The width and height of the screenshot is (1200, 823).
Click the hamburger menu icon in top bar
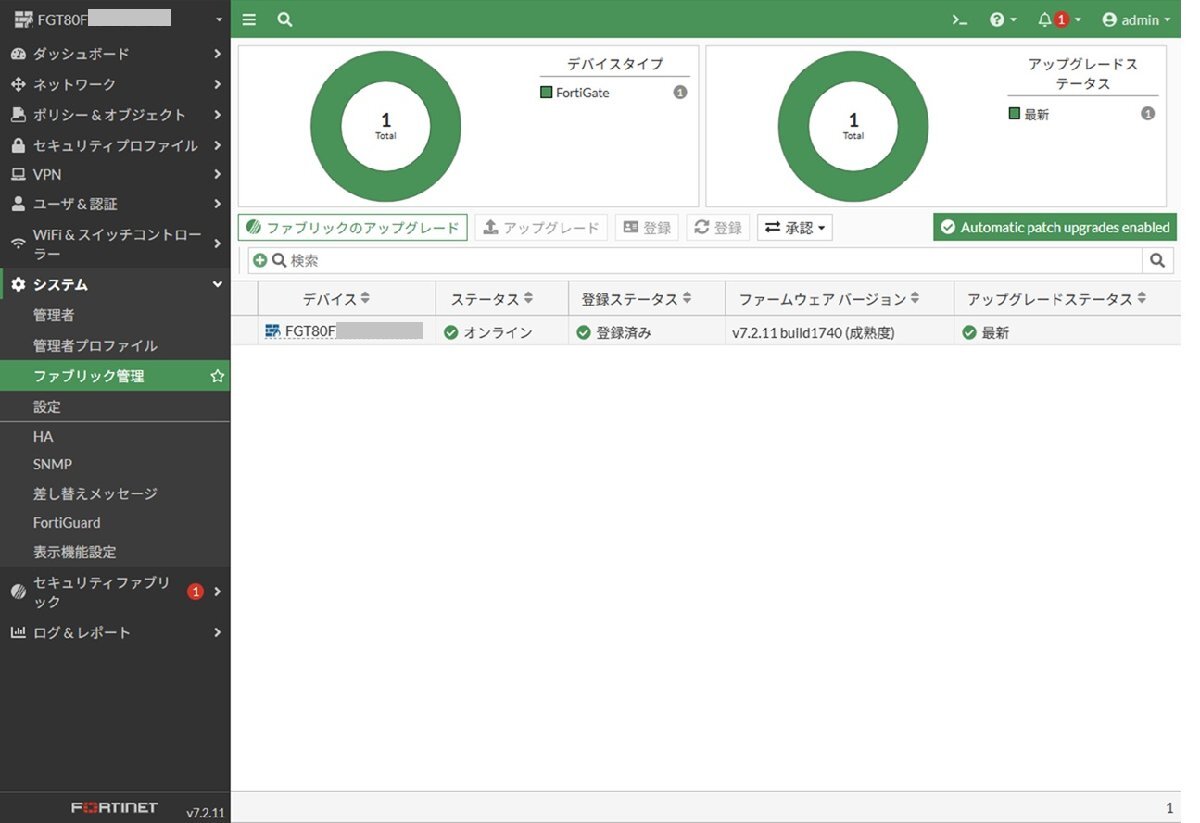(x=249, y=20)
